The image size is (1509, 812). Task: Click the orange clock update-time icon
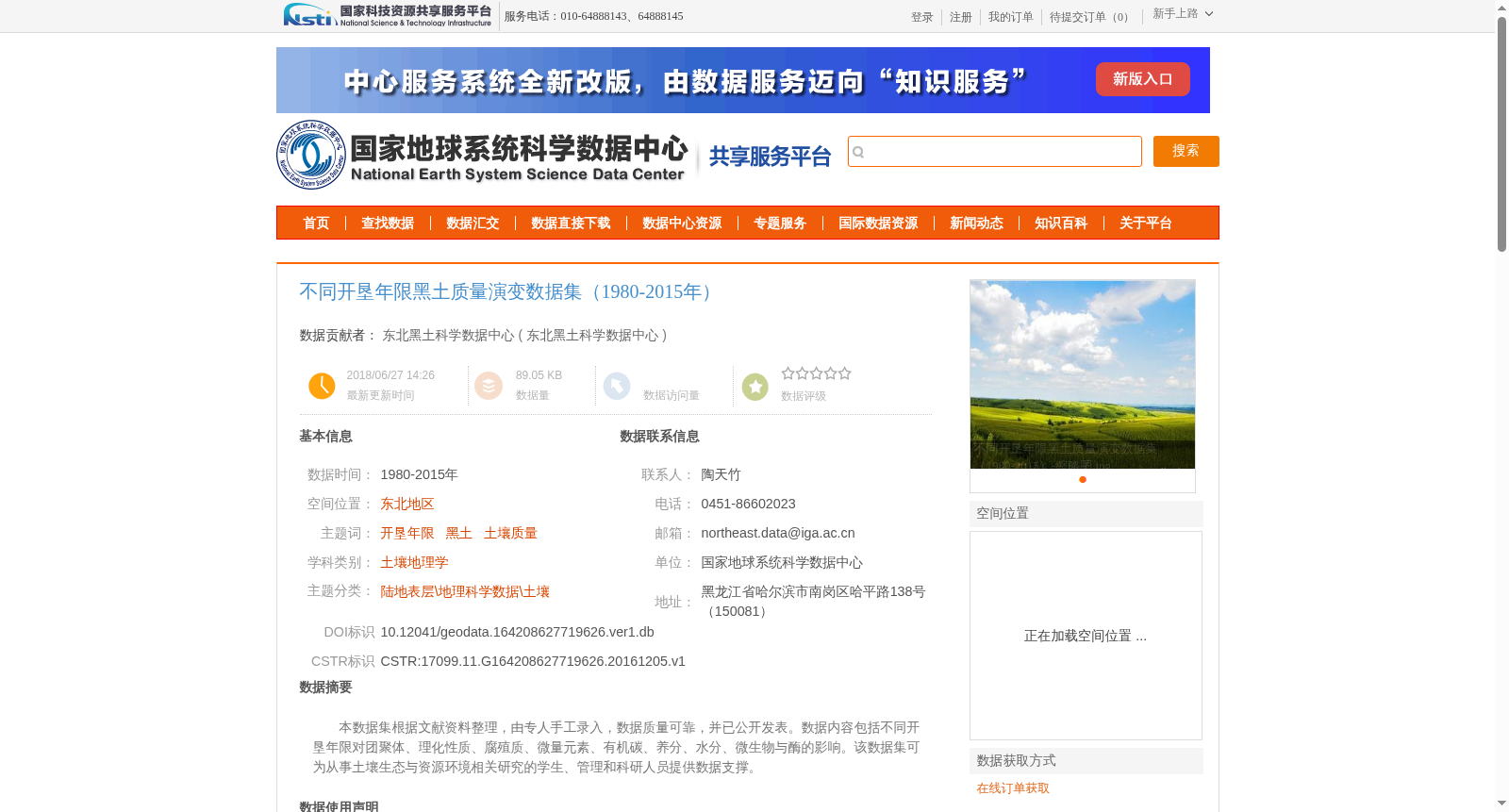coord(322,386)
